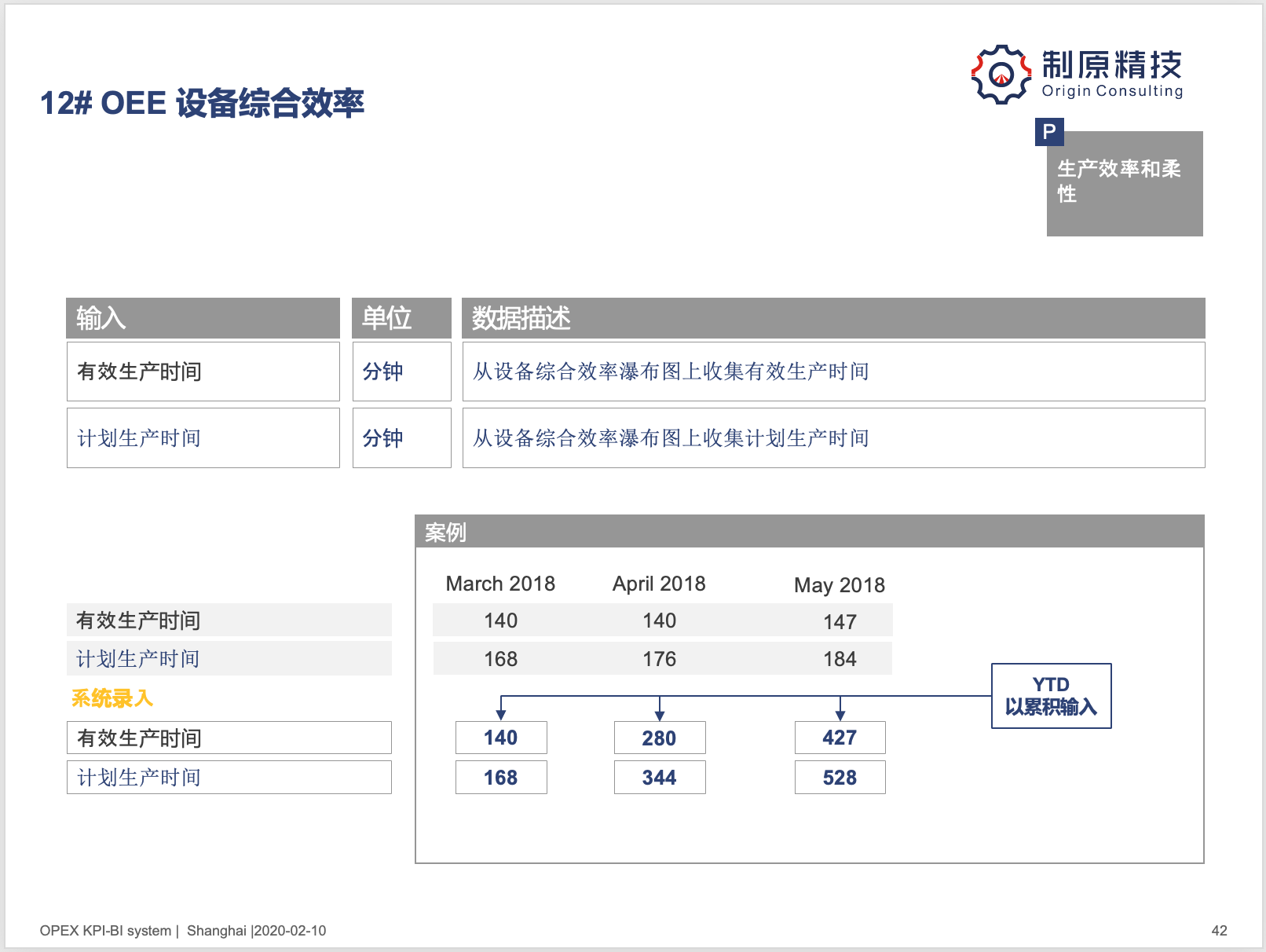This screenshot has height=952, width=1266.
Task: Click the March 2018 column label
Action: (500, 584)
